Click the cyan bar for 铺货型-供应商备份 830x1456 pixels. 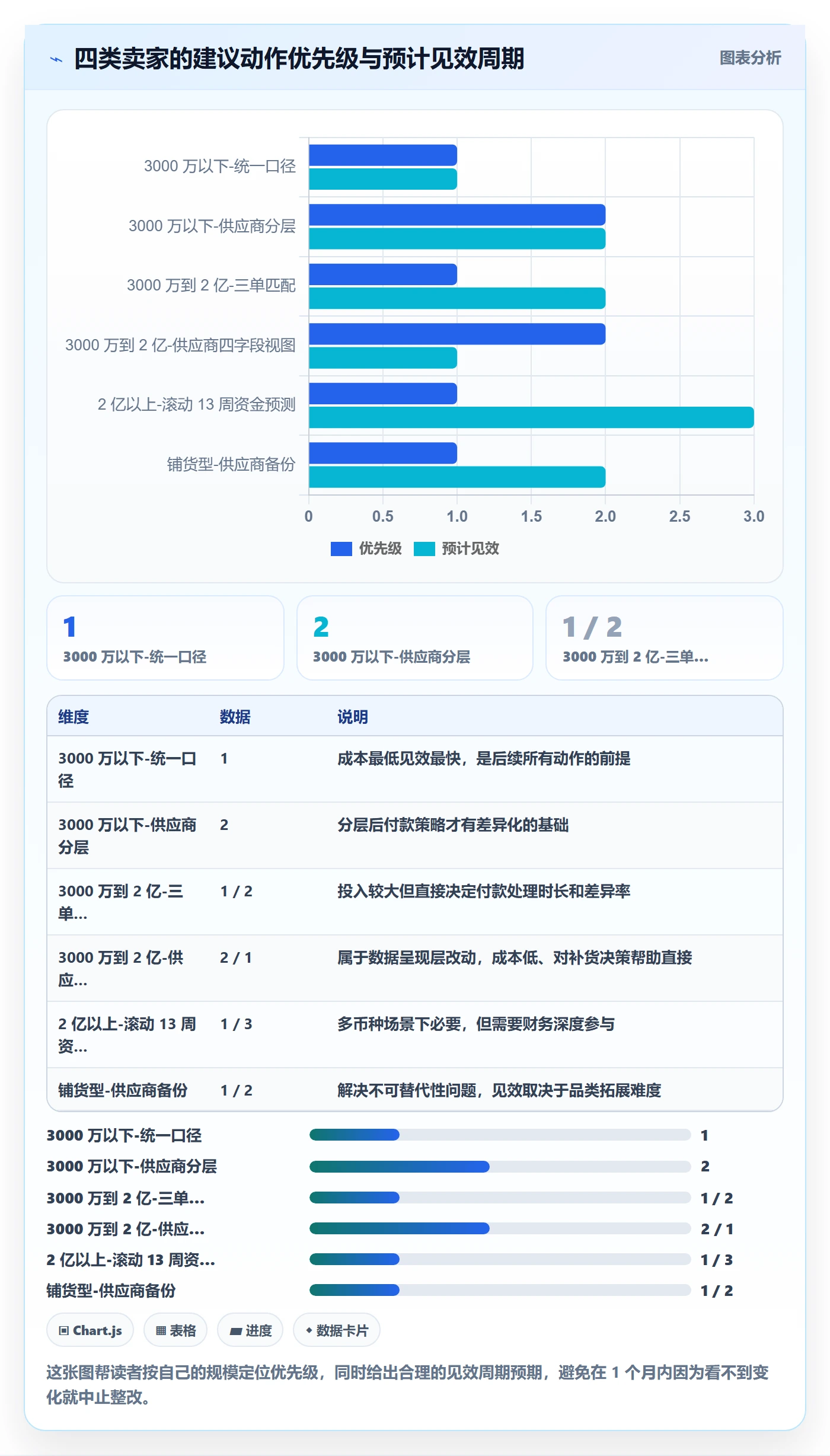(457, 477)
